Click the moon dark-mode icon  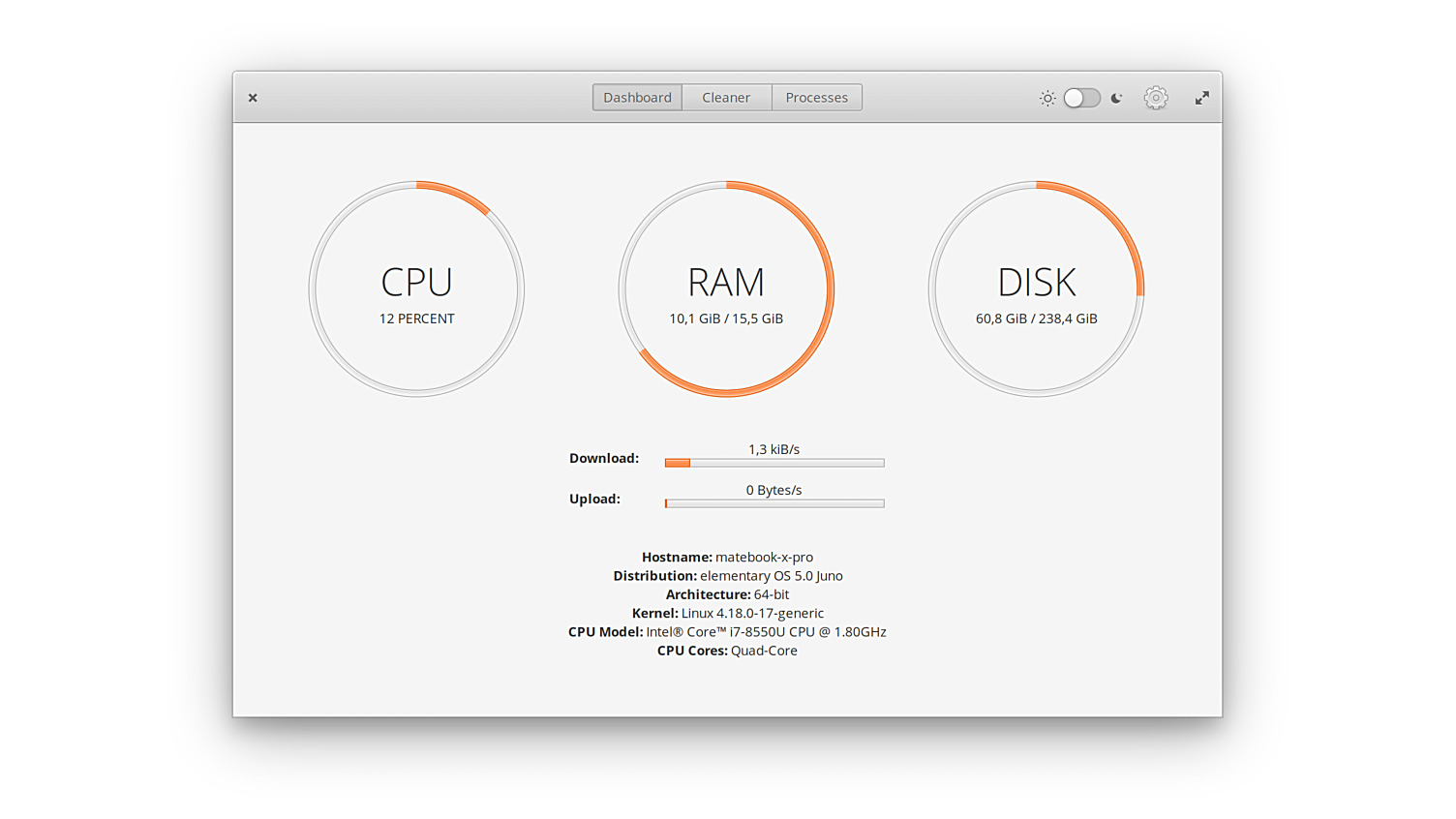coord(1116,98)
